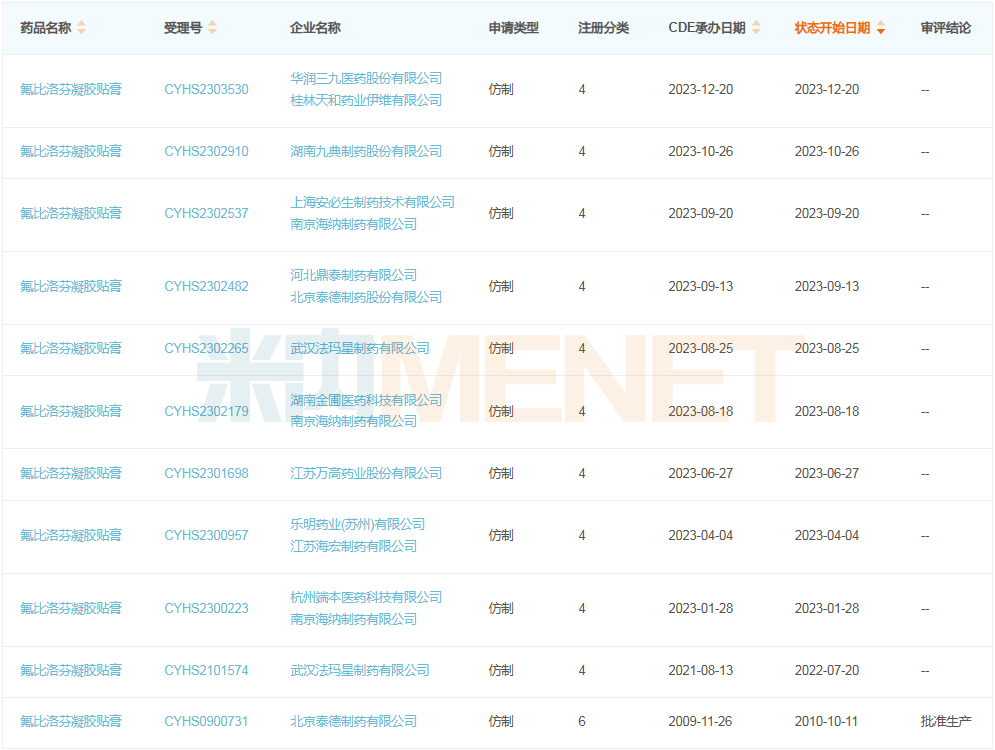
Task: Open company 上海安必生制药技术有限公司
Action: click(x=372, y=202)
